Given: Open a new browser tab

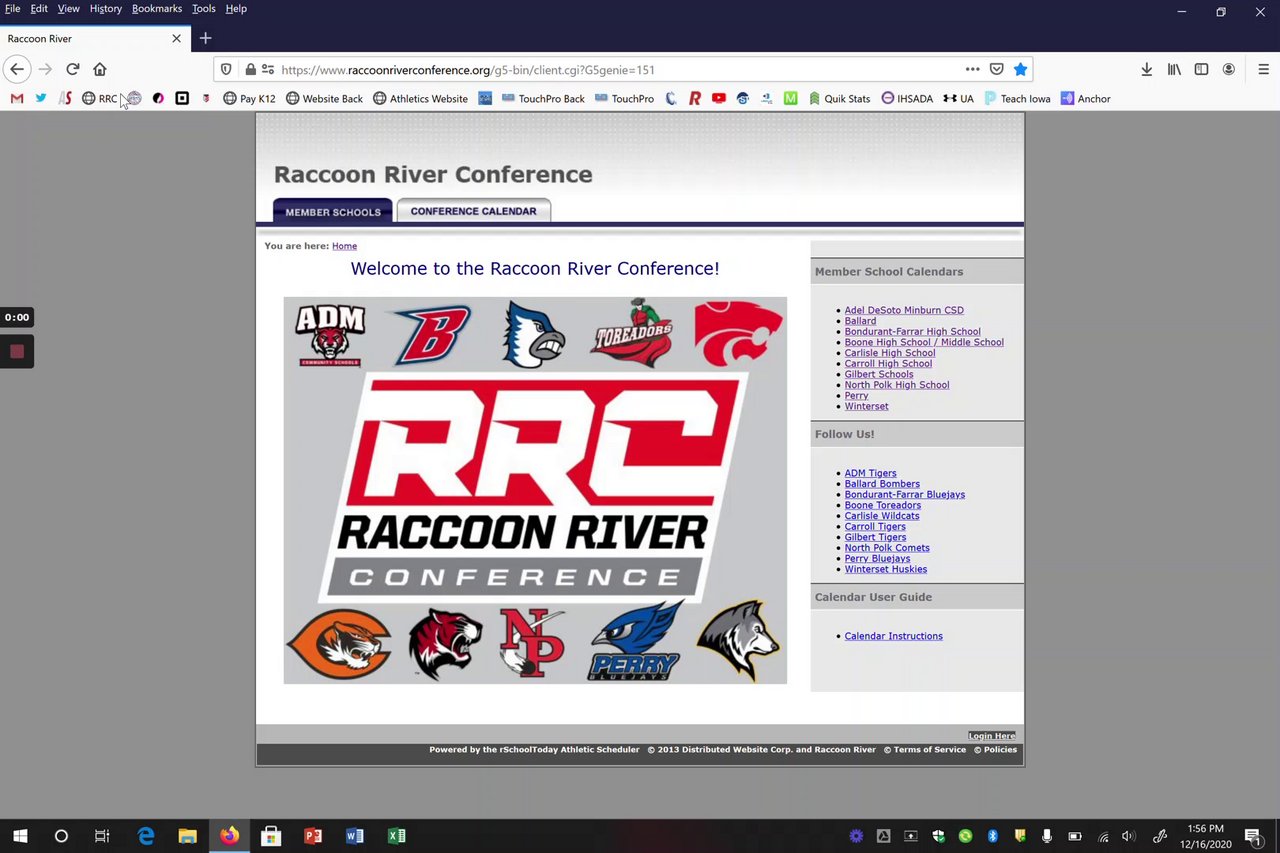Looking at the screenshot, I should pyautogui.click(x=205, y=38).
